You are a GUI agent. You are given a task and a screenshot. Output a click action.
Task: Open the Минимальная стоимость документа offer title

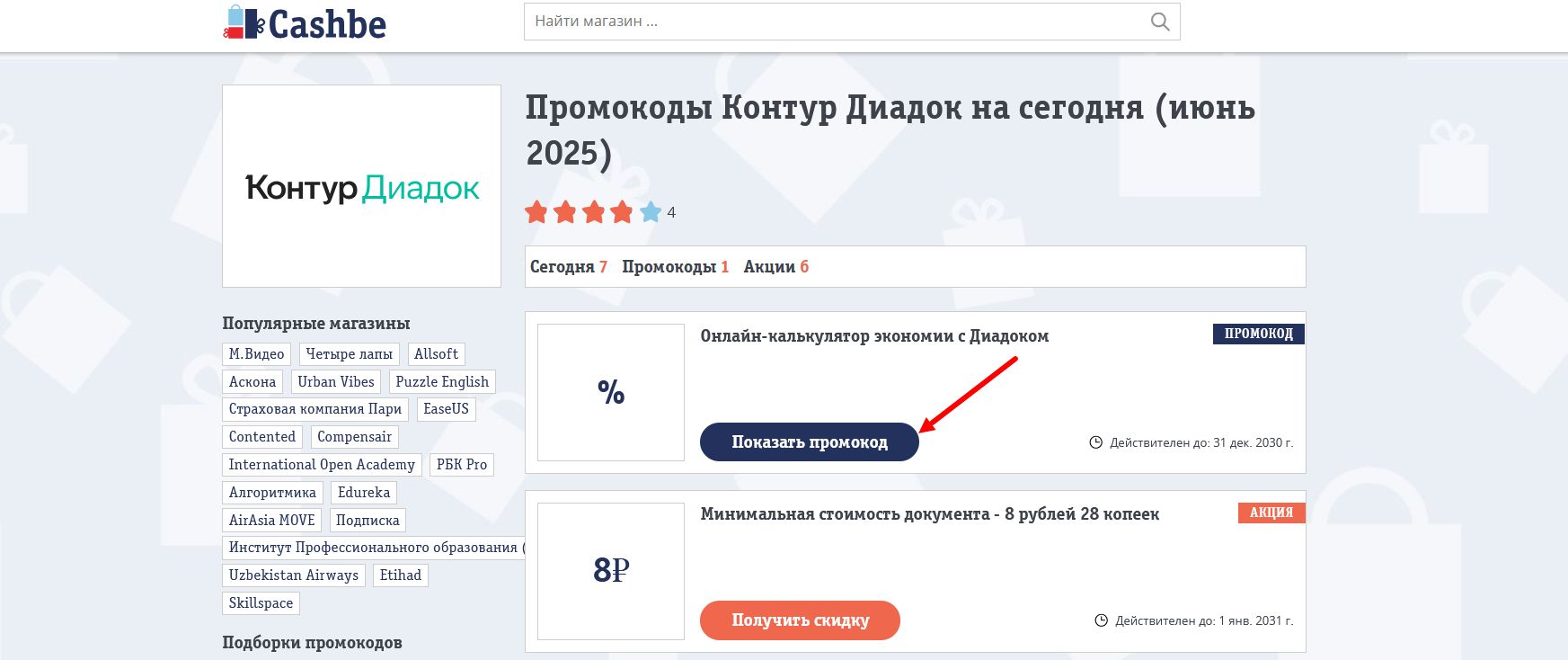point(930,514)
